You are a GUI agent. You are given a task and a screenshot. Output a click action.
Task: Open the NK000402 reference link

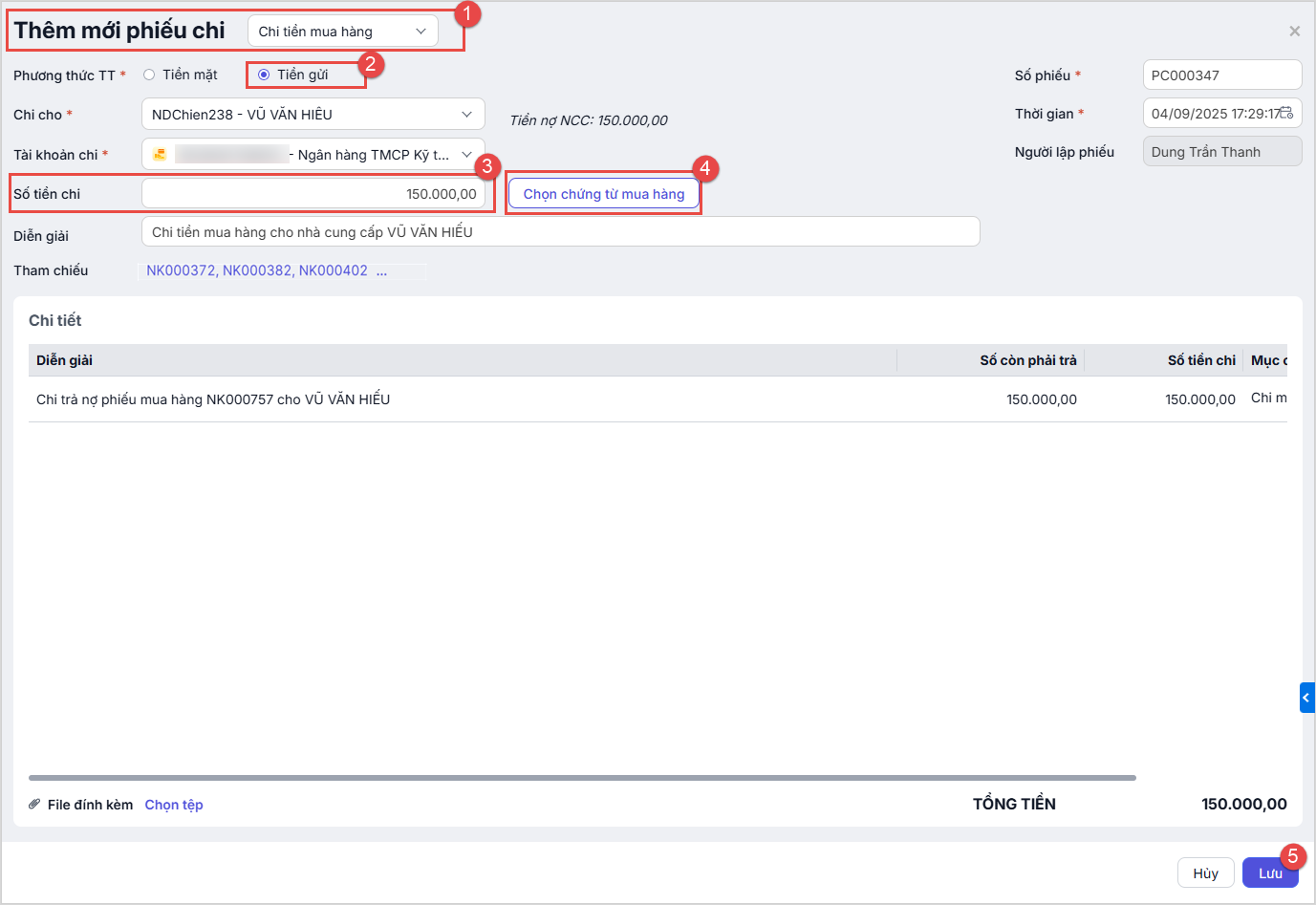point(334,270)
